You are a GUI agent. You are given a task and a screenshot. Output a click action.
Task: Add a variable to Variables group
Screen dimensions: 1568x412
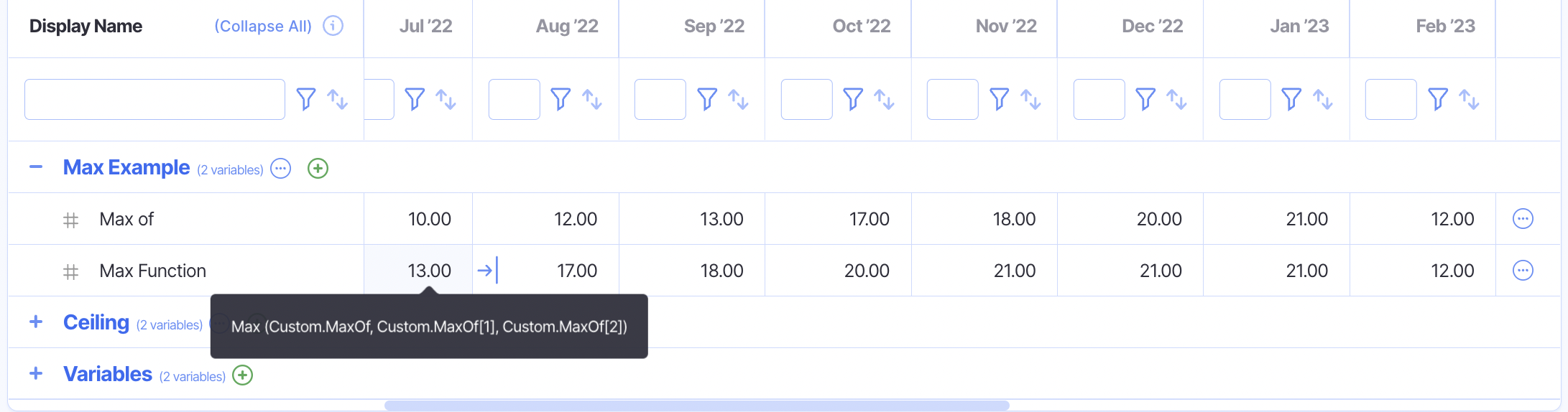[x=243, y=375]
